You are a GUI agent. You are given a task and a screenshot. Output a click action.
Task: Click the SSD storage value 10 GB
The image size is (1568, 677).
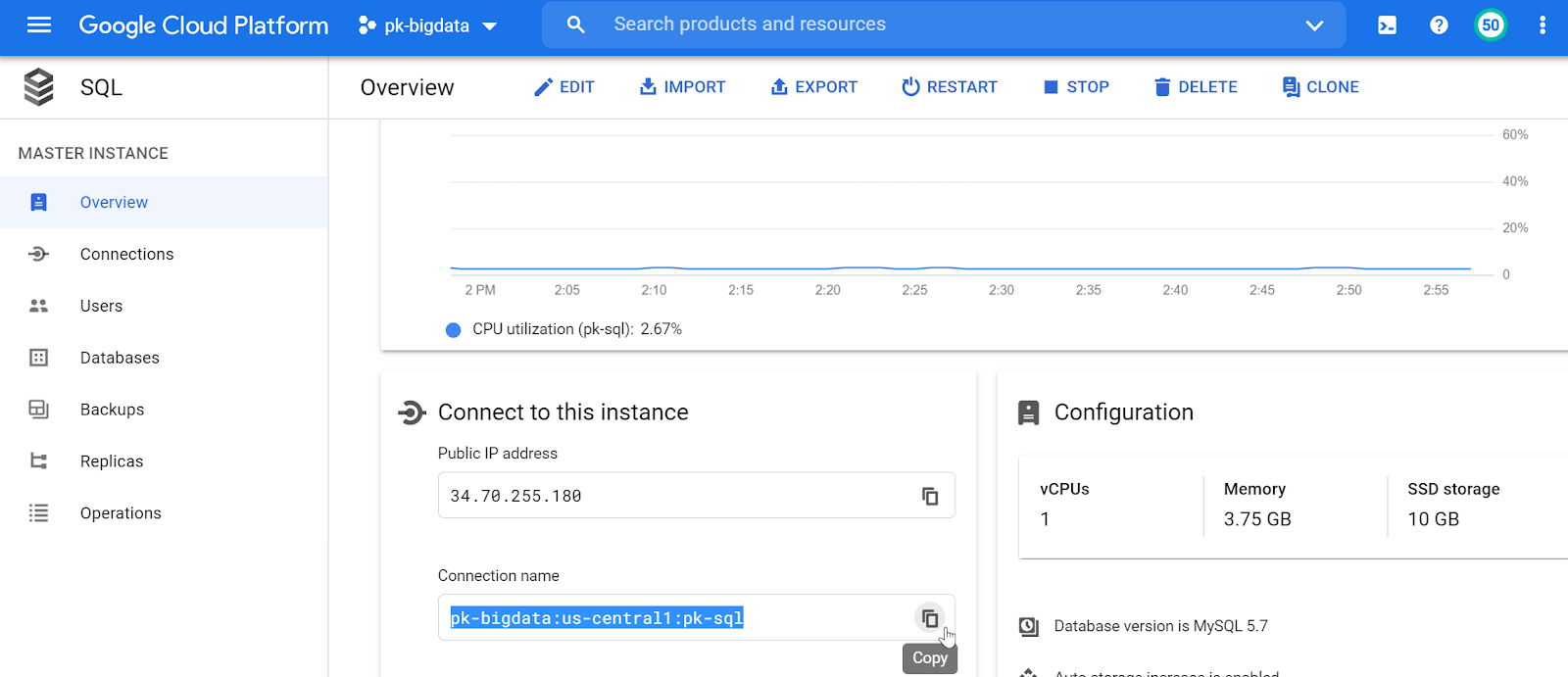pos(1434,519)
